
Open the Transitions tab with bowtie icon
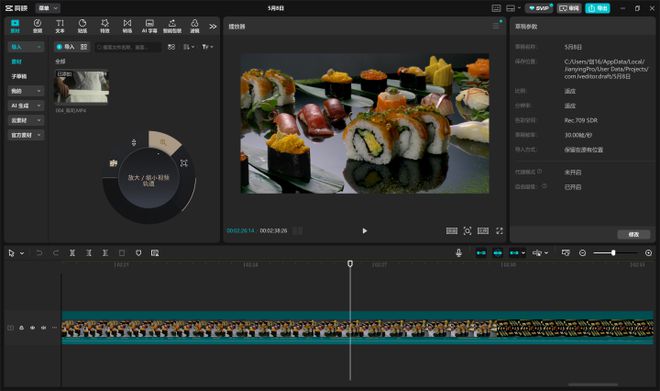127,26
